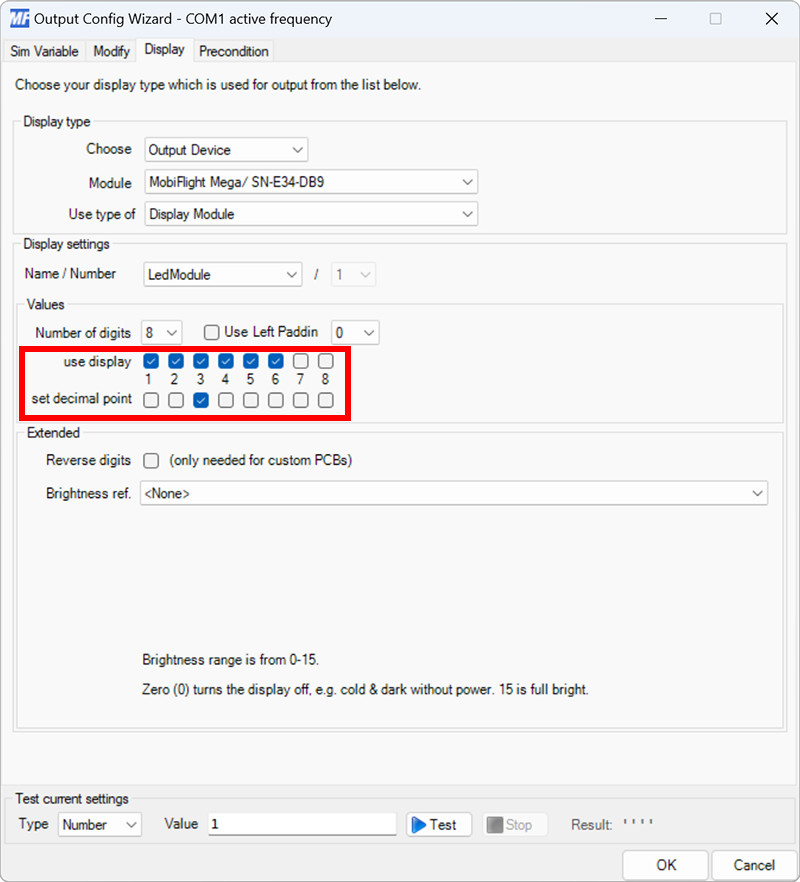Switch to the Precondition tab
The width and height of the screenshot is (800, 882).
coord(233,51)
